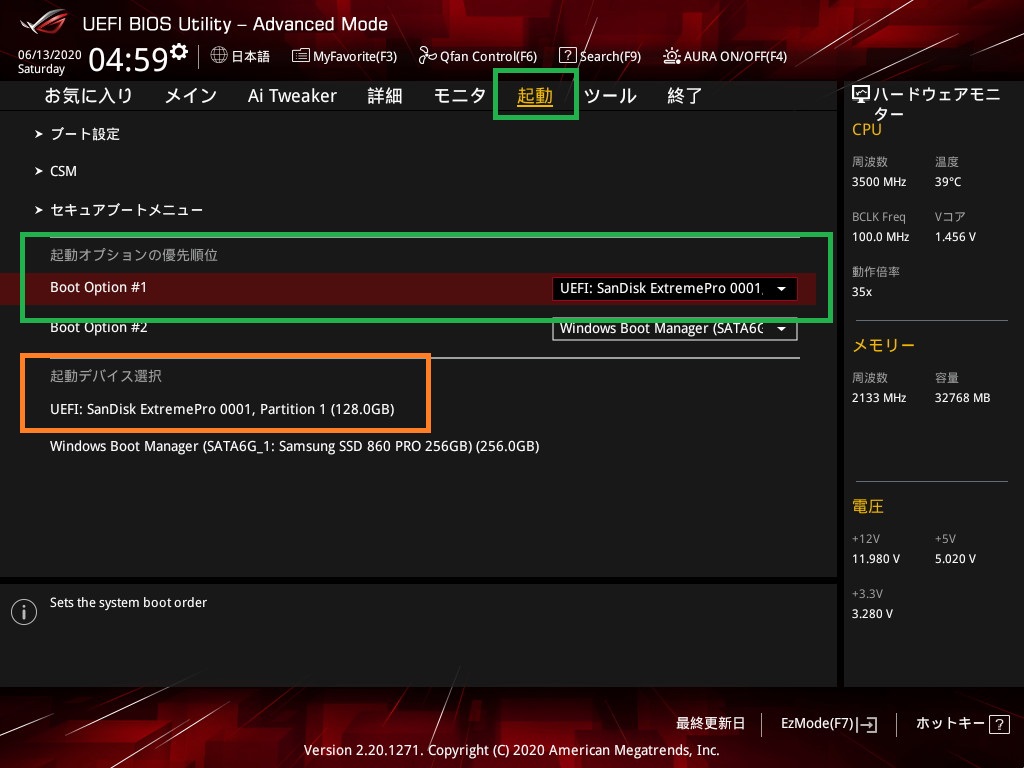1024x768 pixels.
Task: Click the 5.020 V reading
Action: click(955, 559)
